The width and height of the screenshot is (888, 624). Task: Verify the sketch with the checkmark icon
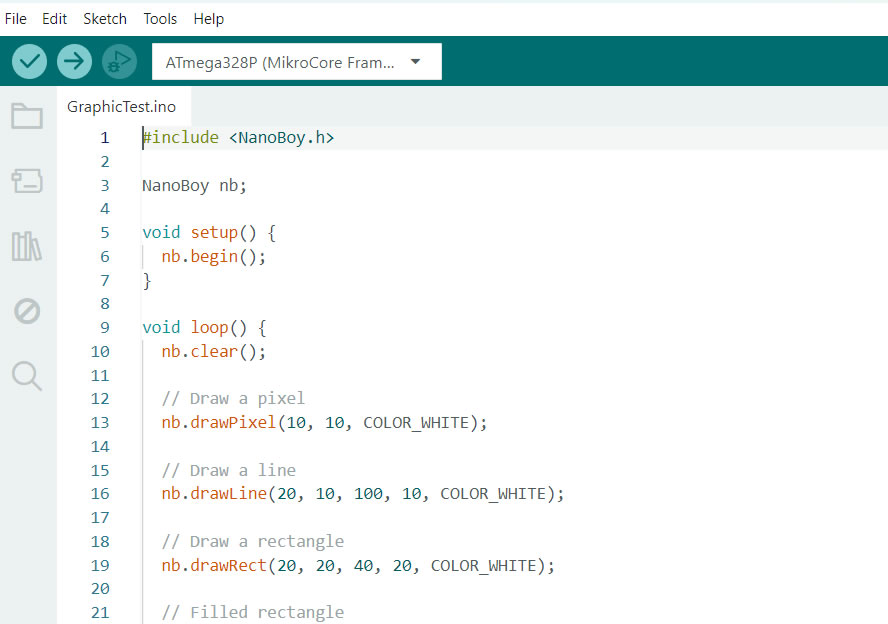(x=29, y=61)
